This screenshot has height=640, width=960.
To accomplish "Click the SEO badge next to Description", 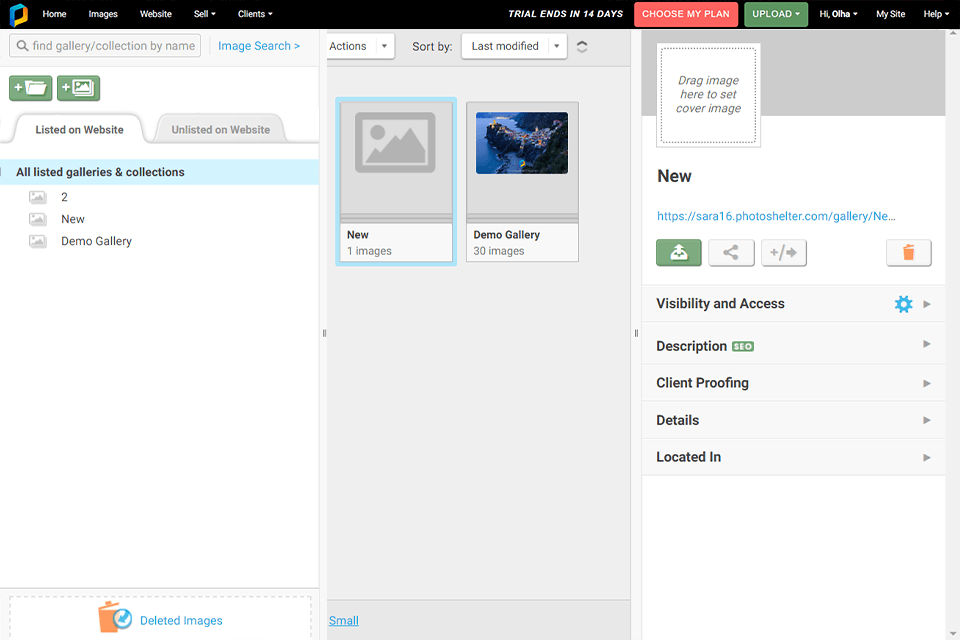I will [743, 347].
